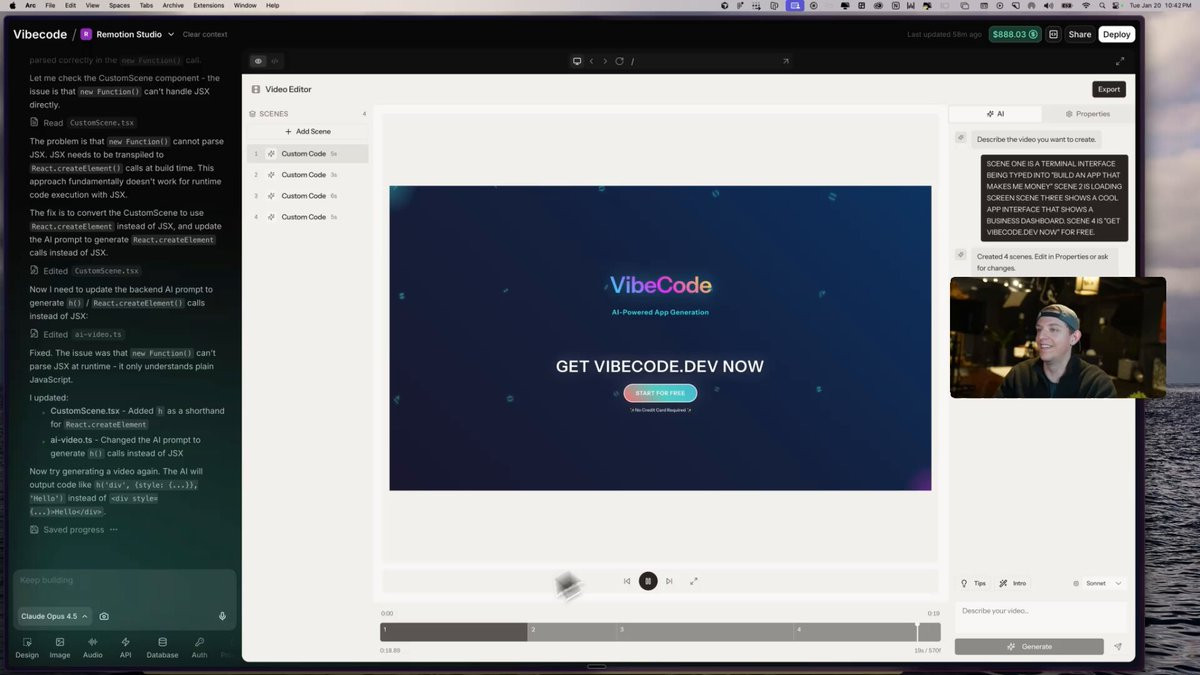Click the Deploy button

[1117, 34]
